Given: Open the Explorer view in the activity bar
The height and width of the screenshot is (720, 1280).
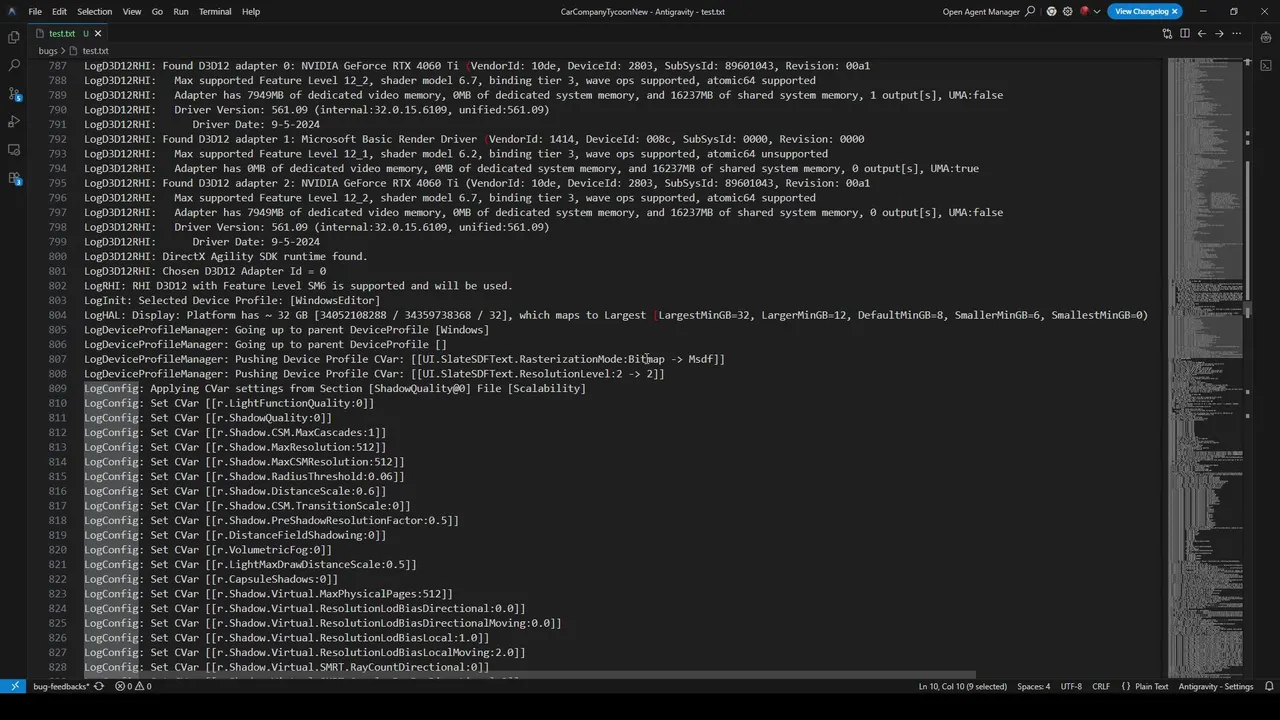Looking at the screenshot, I should coord(14,37).
